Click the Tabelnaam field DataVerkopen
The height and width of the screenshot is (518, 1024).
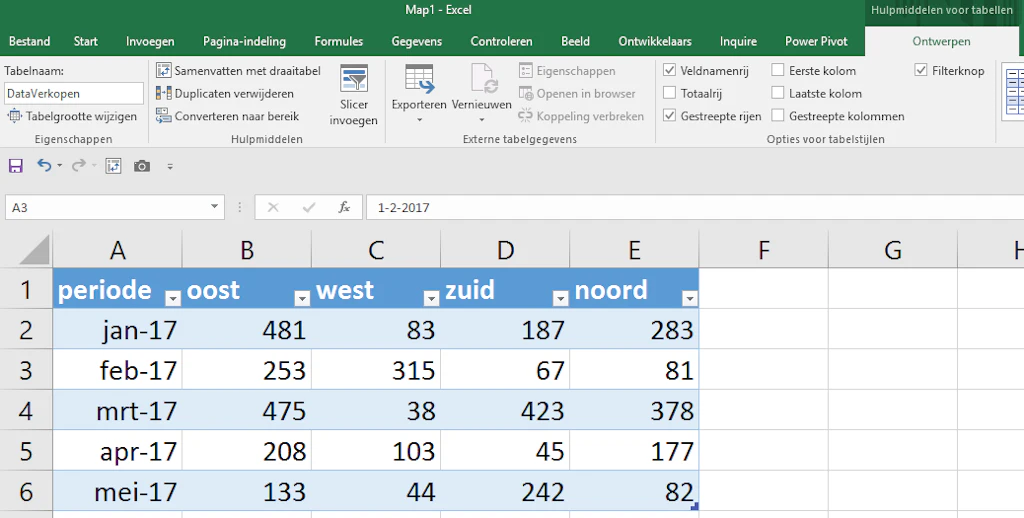(74, 93)
